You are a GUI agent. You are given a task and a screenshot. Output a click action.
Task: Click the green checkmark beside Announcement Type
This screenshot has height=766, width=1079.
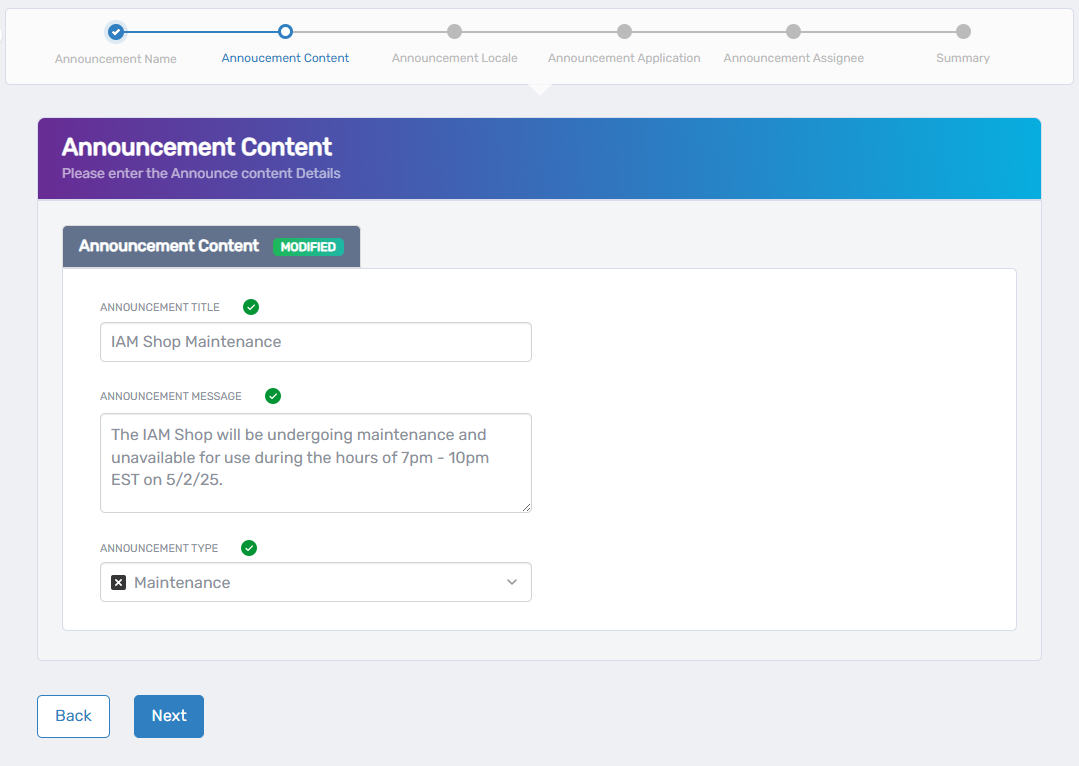(x=249, y=548)
